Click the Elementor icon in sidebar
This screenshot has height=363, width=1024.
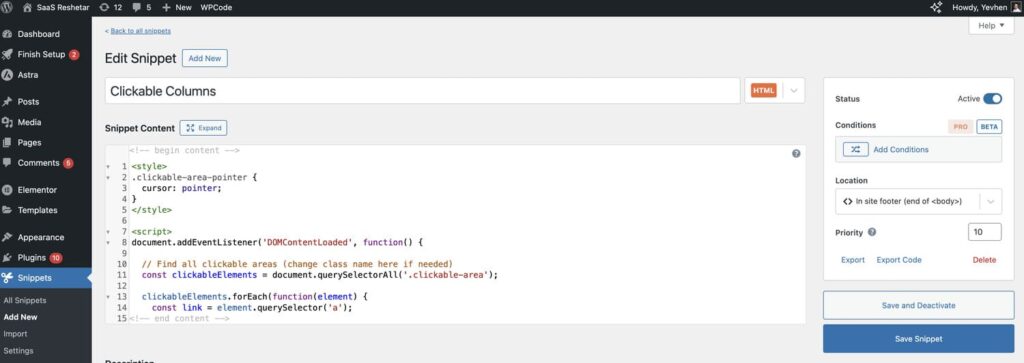pyautogui.click(x=7, y=190)
